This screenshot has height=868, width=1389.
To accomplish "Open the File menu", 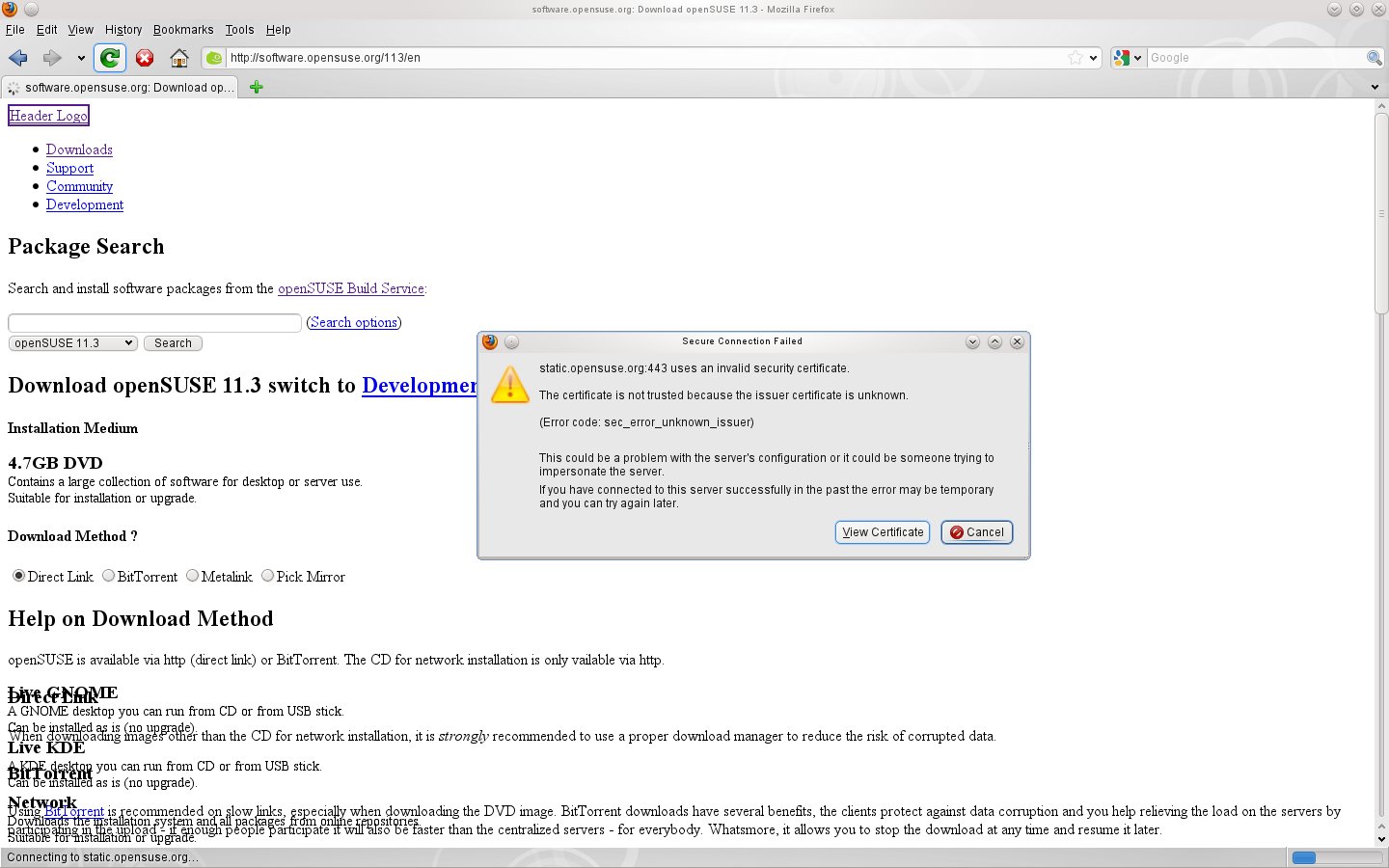I will pyautogui.click(x=15, y=30).
